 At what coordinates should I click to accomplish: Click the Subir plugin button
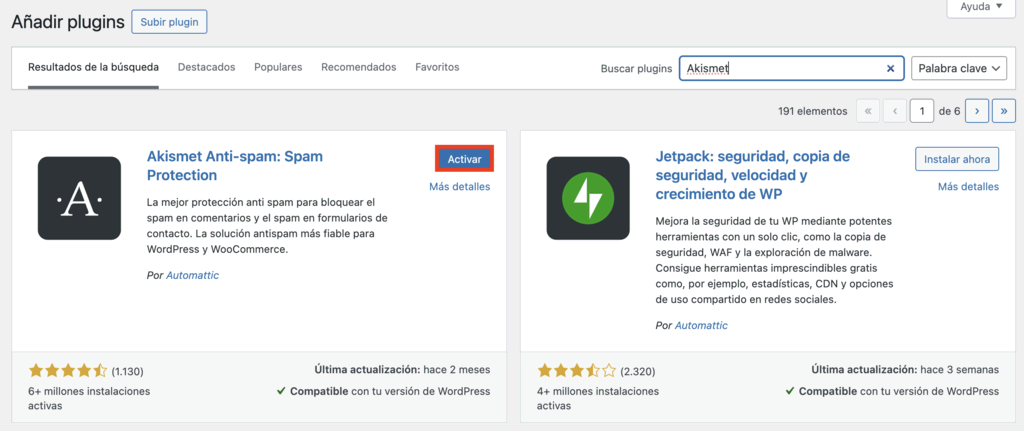pos(169,21)
